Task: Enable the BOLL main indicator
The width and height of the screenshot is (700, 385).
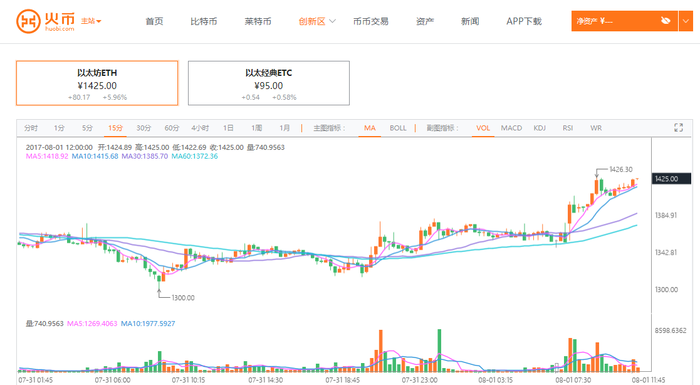Action: pos(398,128)
